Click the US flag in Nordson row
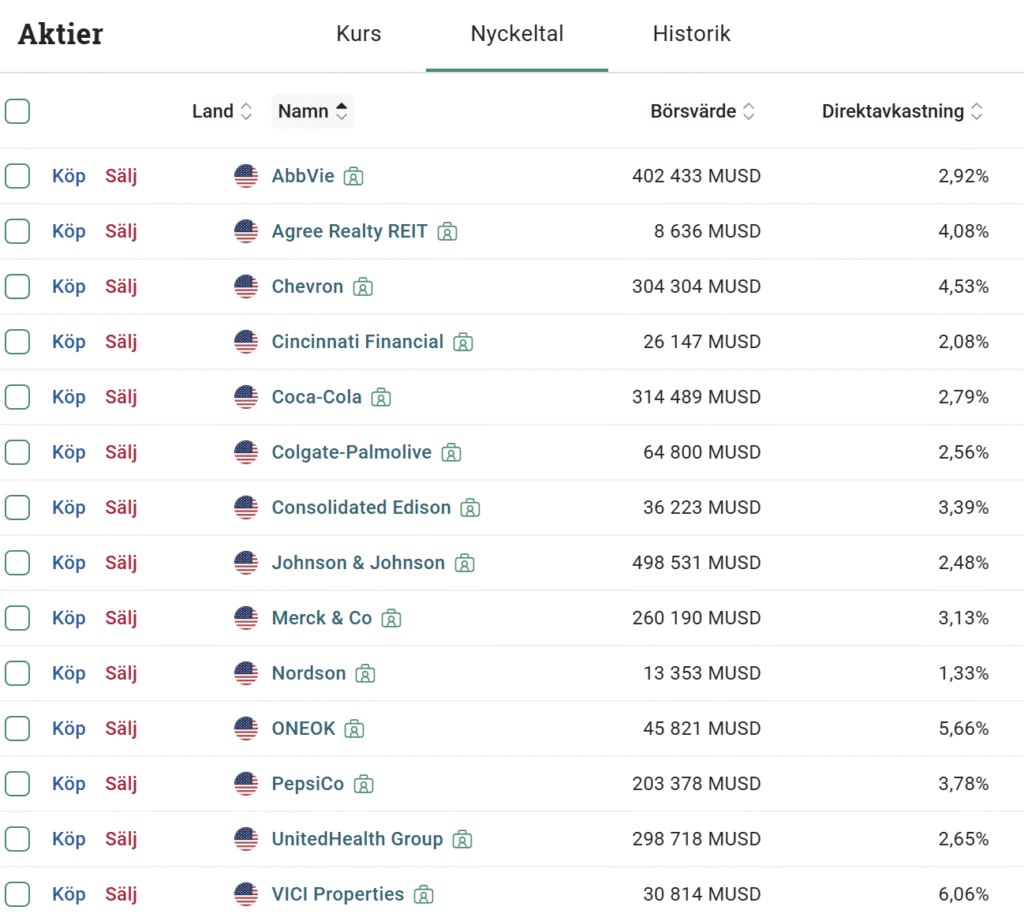 pyautogui.click(x=246, y=674)
